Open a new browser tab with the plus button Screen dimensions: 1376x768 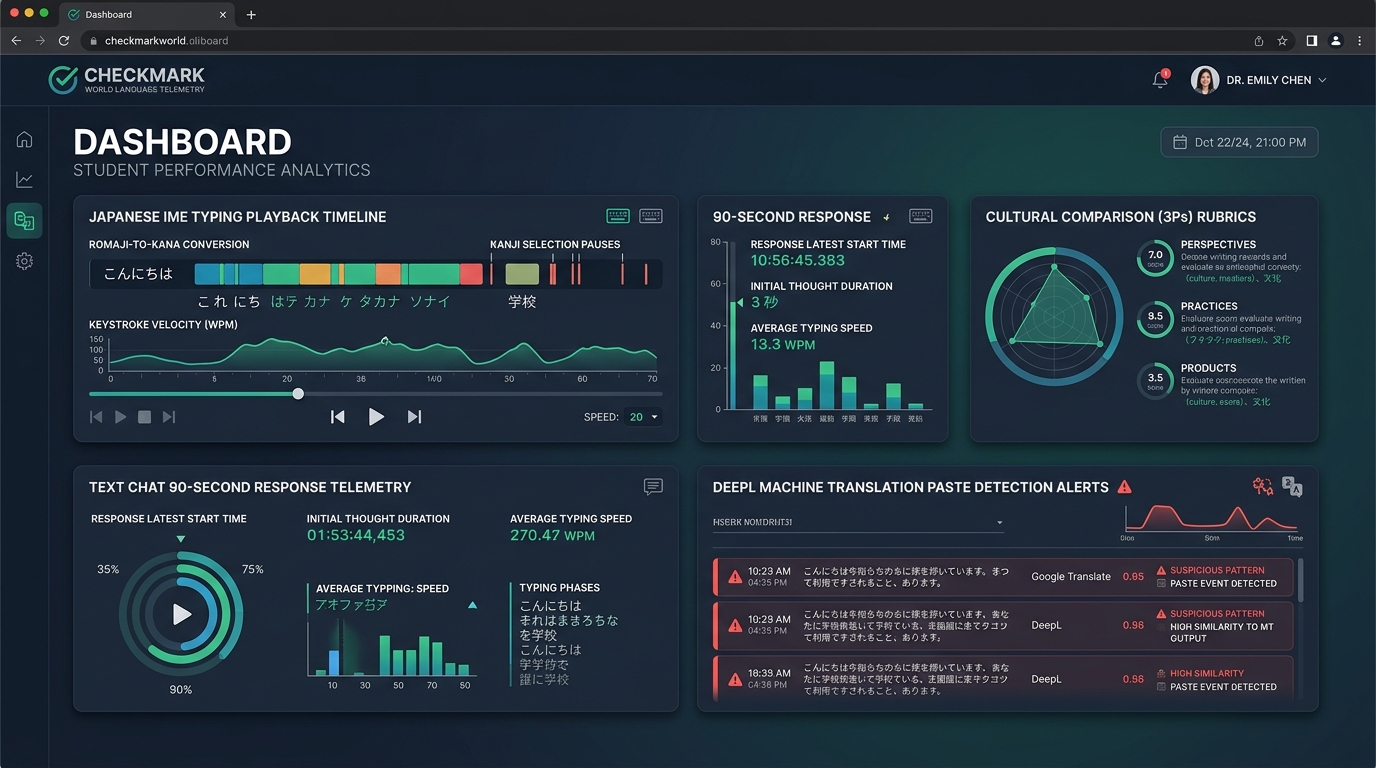pos(251,14)
